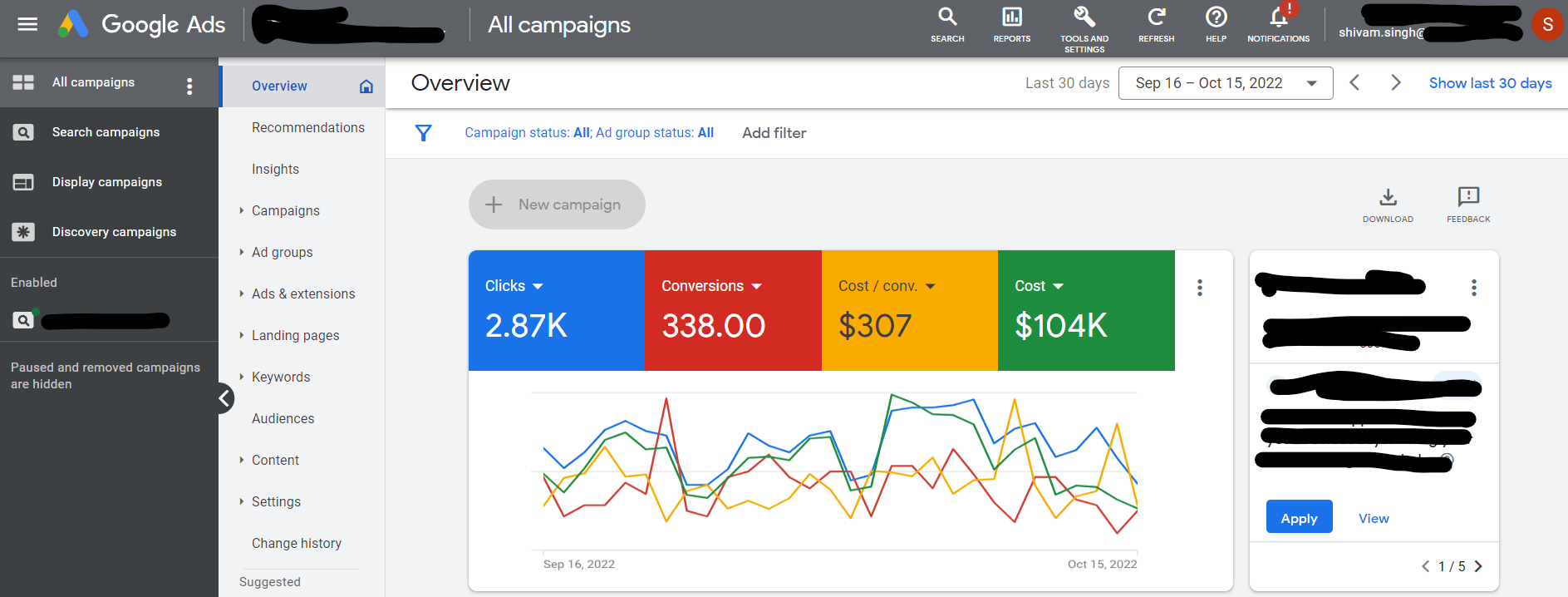The width and height of the screenshot is (1568, 597).
Task: Click Add filter
Action: point(774,133)
